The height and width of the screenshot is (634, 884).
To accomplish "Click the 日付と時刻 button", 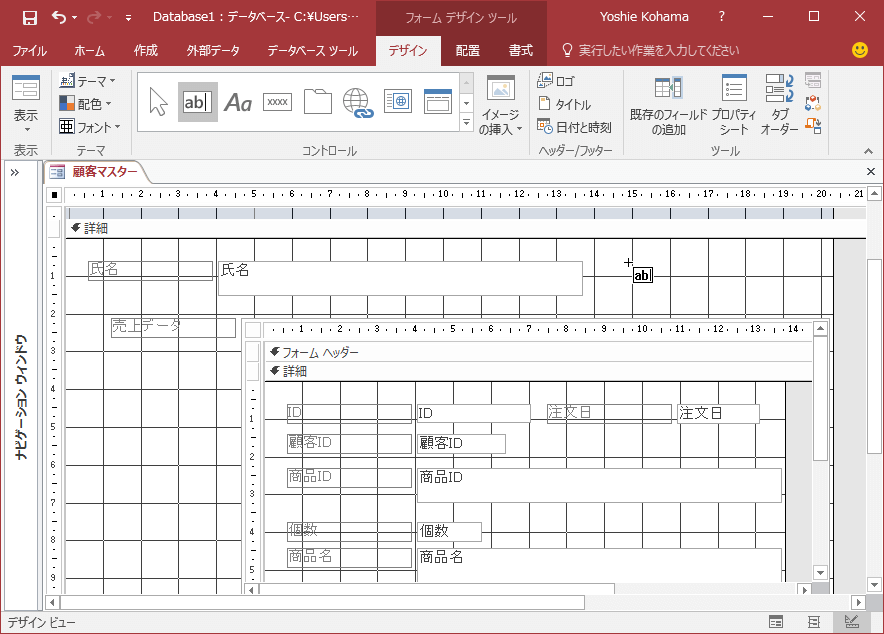I will tap(574, 127).
